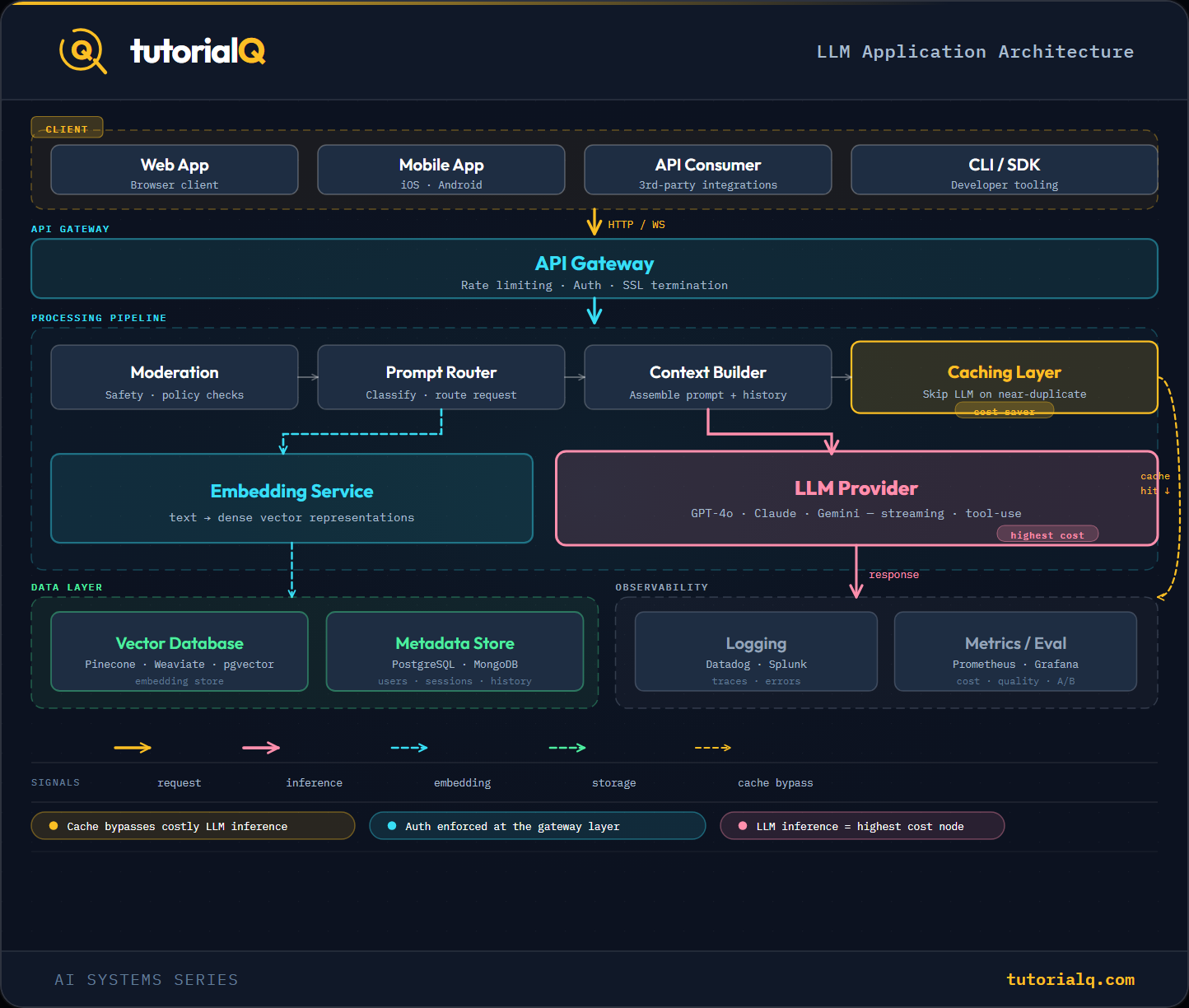Click the "cache bypass" legend label
This screenshot has height=1008, width=1189.
[x=776, y=783]
